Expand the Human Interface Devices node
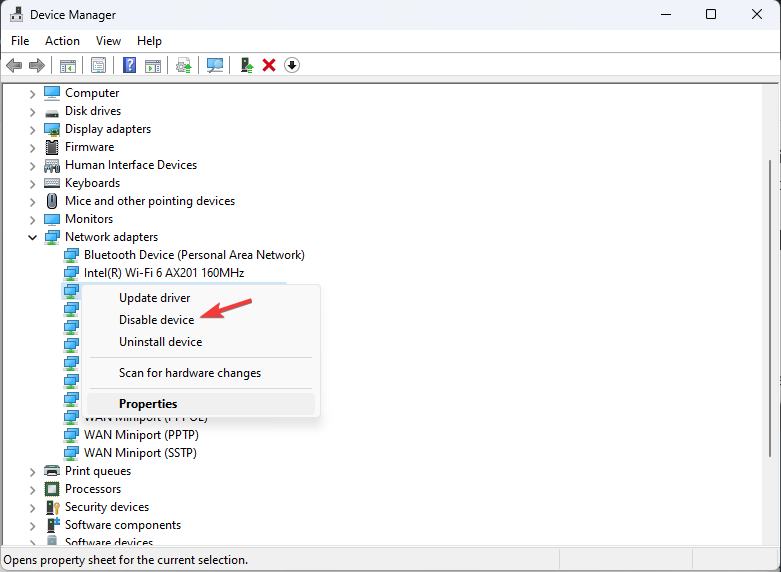Viewport: 781px width, 572px height. coord(32,165)
